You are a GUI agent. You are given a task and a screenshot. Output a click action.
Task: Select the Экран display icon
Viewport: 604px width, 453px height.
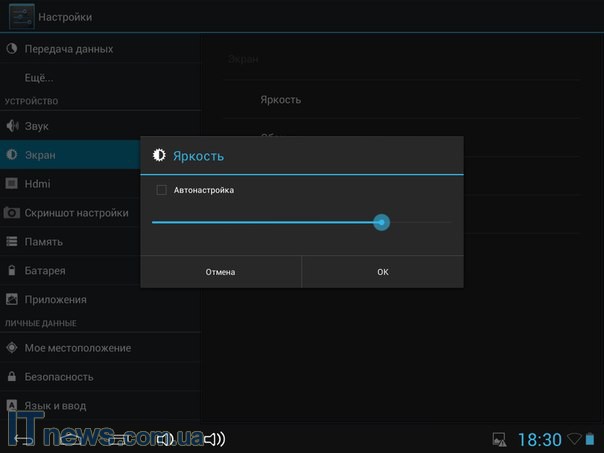pyautogui.click(x=12, y=155)
